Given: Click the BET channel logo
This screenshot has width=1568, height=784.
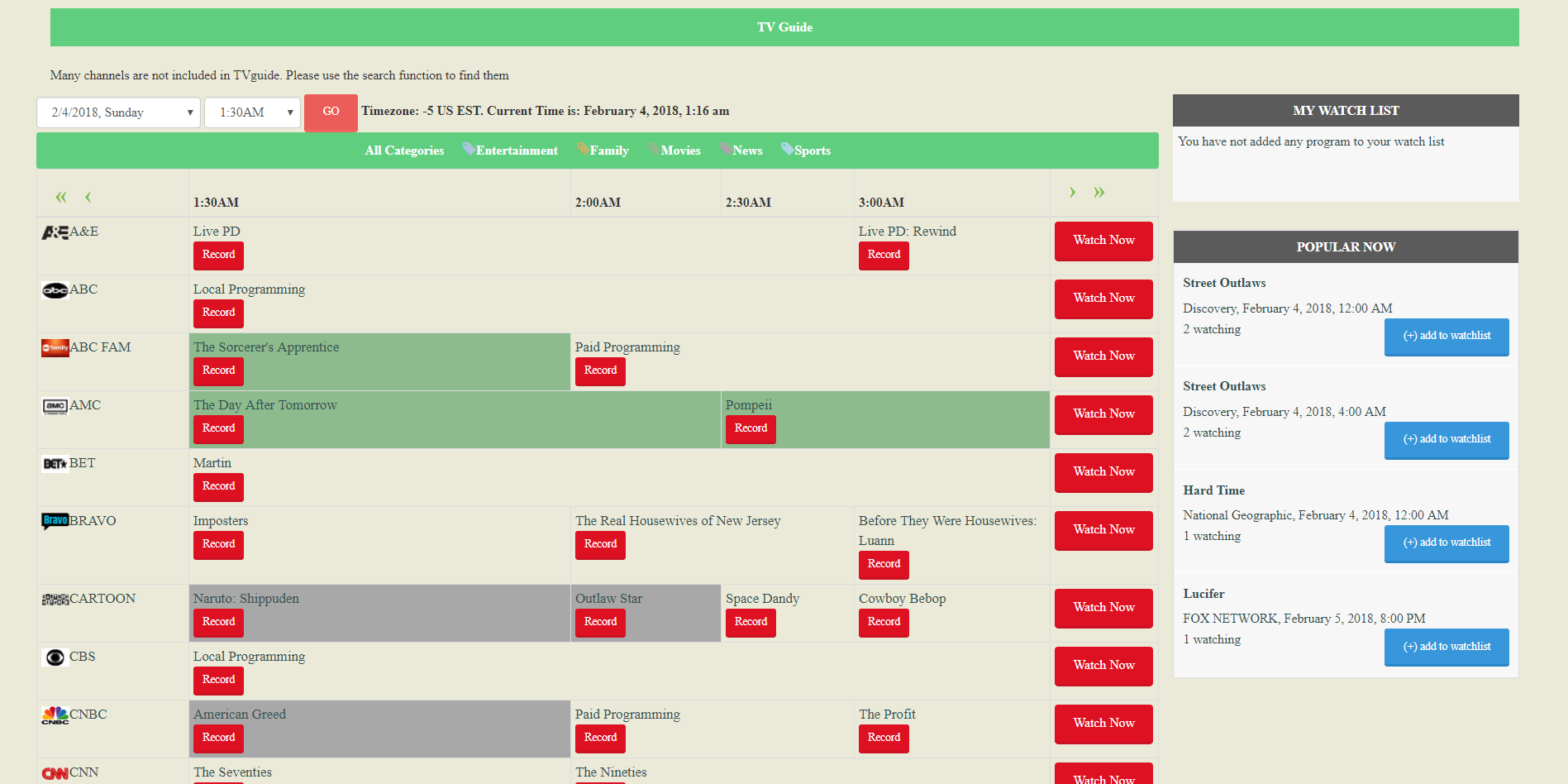Looking at the screenshot, I should tap(55, 464).
